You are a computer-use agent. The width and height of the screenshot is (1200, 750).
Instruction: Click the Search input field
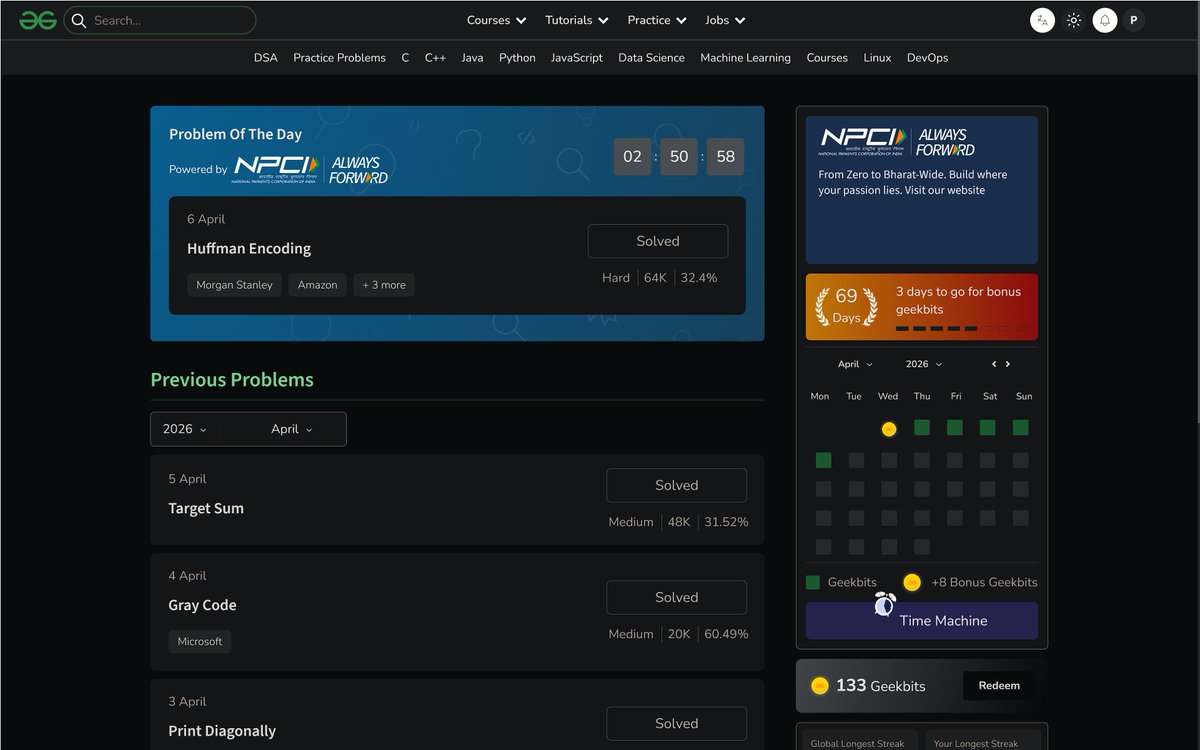pyautogui.click(x=160, y=20)
